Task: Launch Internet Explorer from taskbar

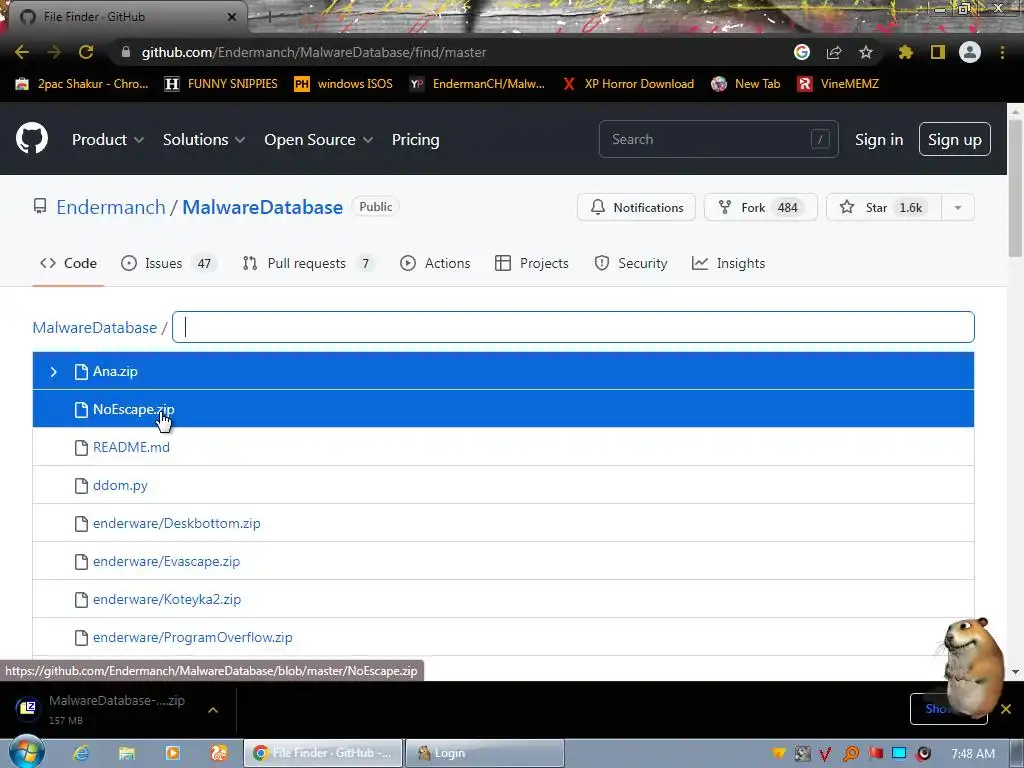Action: pyautogui.click(x=81, y=753)
